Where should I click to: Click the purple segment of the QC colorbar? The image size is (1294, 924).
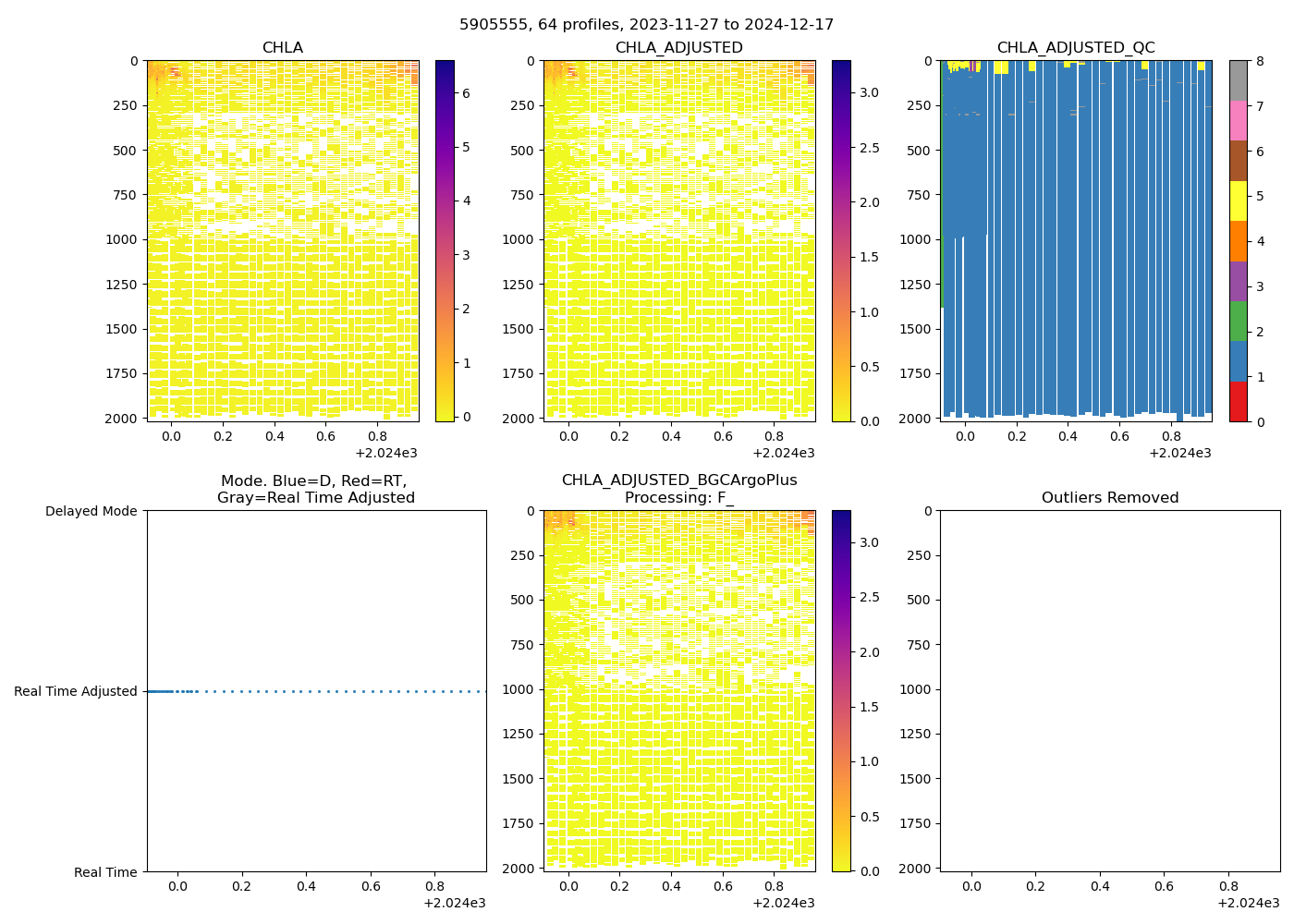(x=1238, y=281)
